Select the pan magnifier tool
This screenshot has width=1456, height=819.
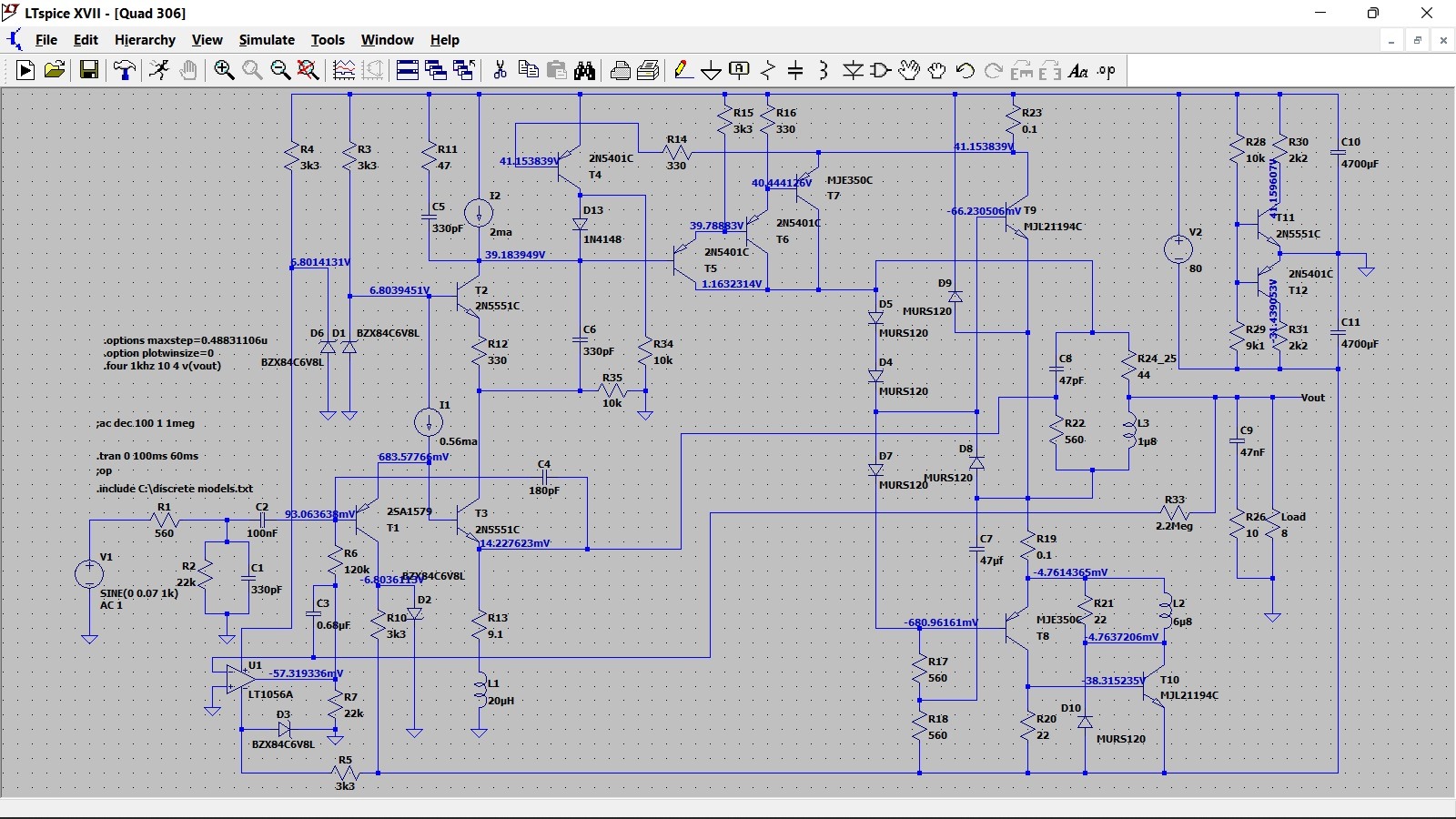(252, 70)
